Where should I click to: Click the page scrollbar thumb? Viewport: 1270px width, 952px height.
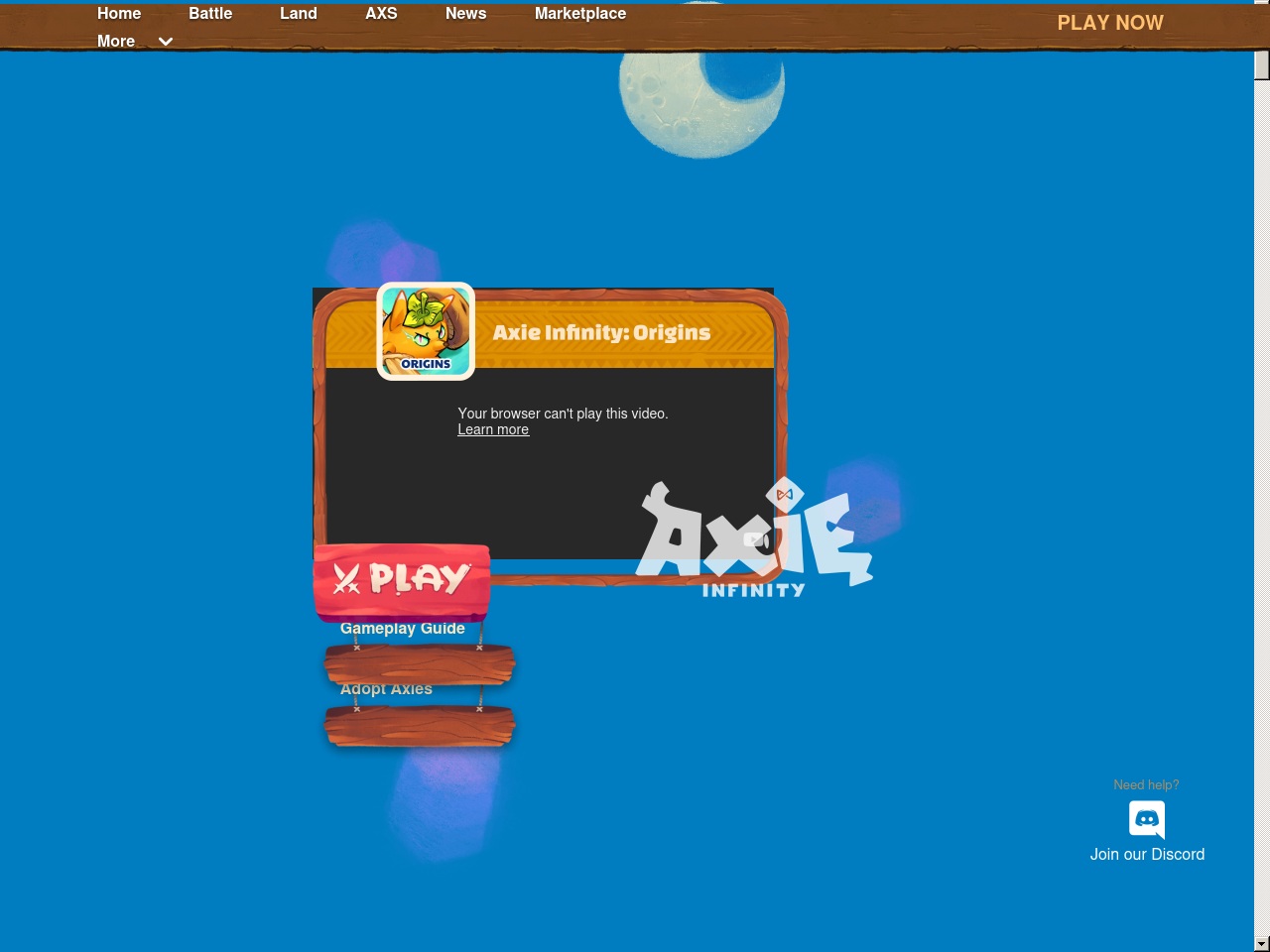click(x=1262, y=64)
